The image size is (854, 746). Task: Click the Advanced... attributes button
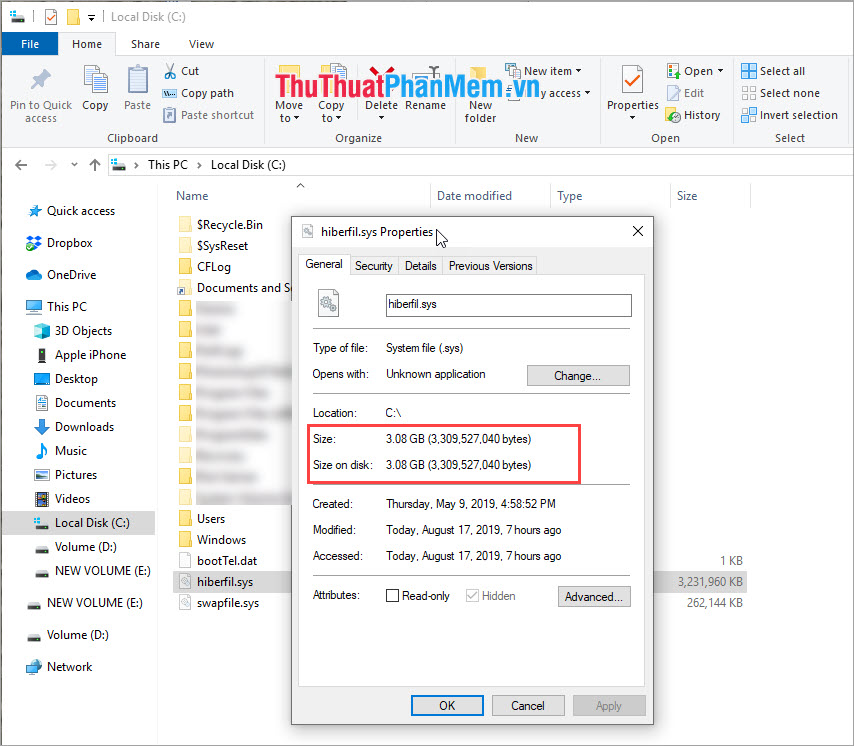tap(594, 596)
